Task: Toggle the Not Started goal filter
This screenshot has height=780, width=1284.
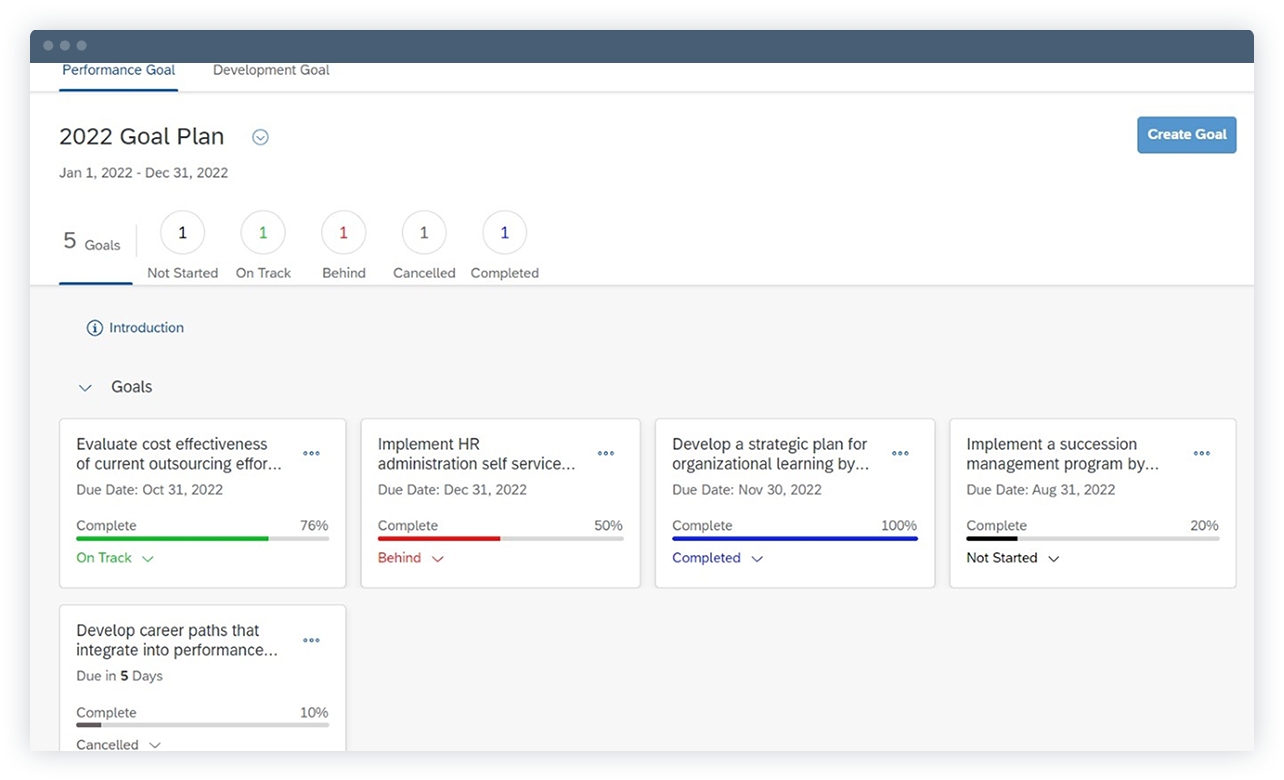Action: (x=182, y=232)
